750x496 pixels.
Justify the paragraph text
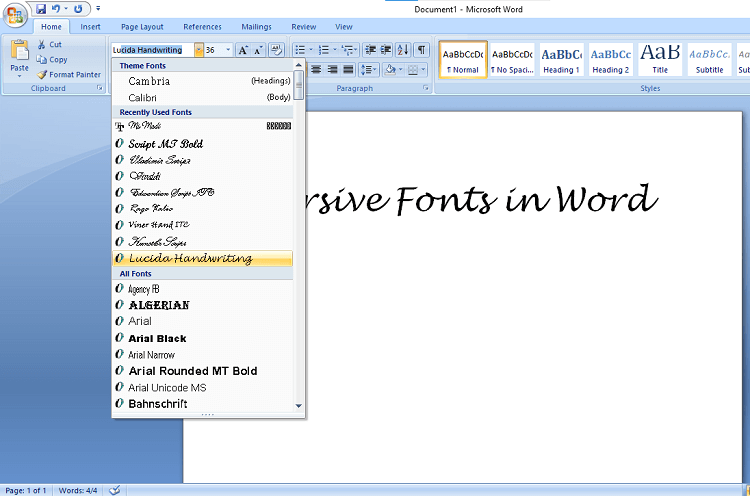[348, 70]
